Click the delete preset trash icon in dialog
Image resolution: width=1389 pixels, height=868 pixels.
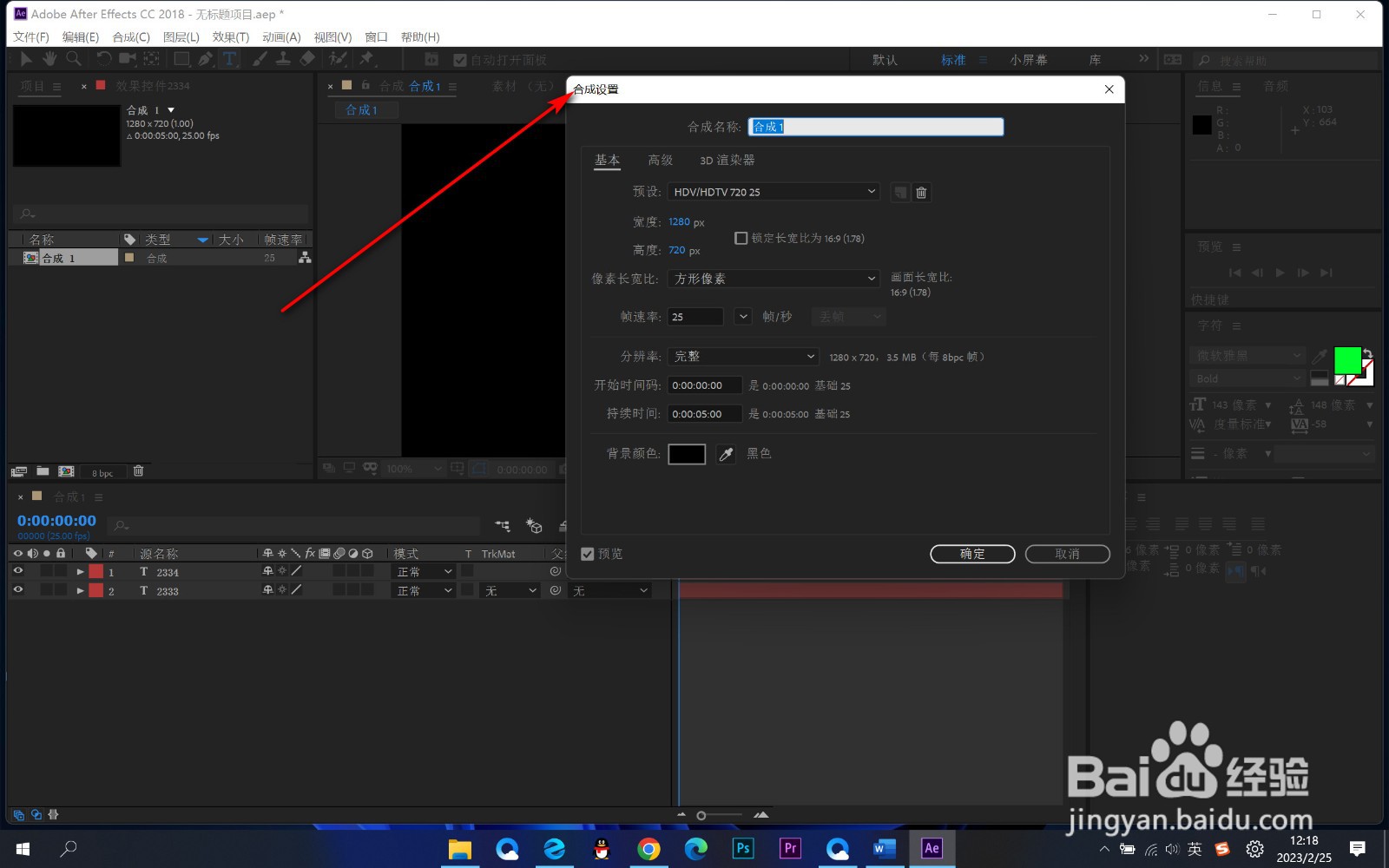point(922,193)
